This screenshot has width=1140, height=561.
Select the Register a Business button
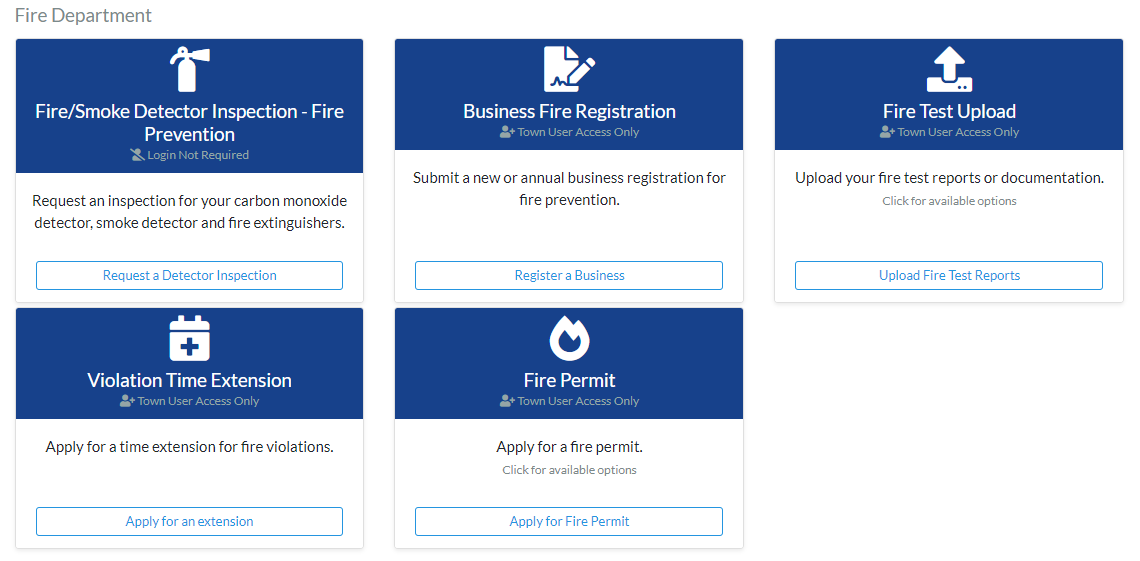(569, 275)
